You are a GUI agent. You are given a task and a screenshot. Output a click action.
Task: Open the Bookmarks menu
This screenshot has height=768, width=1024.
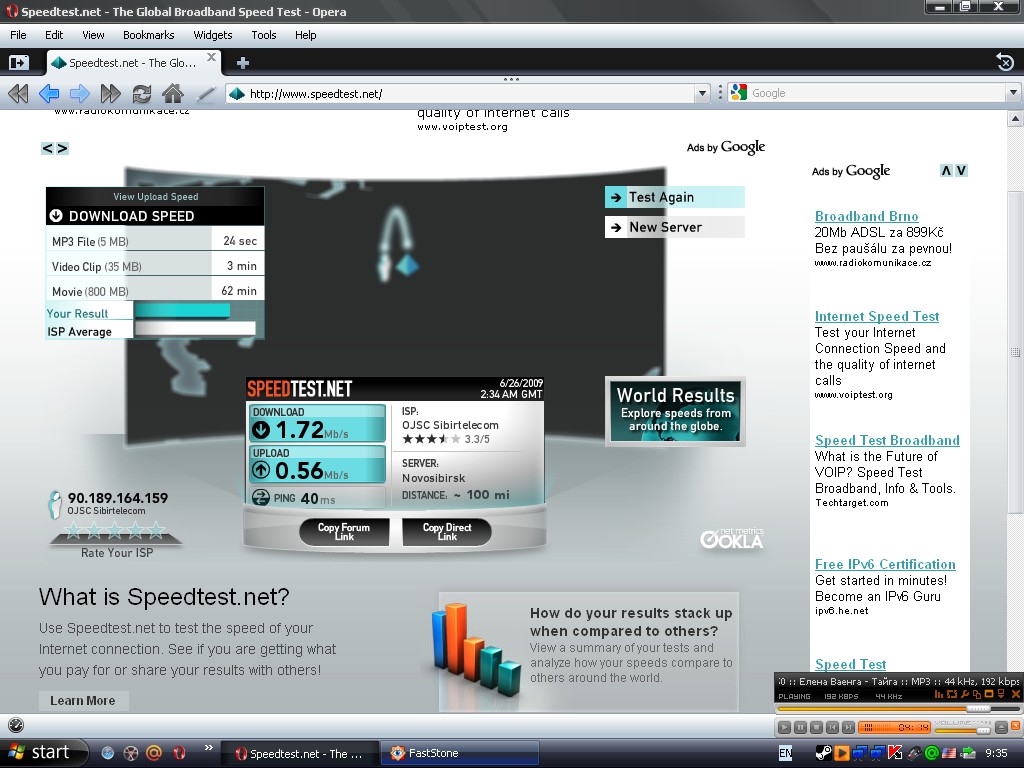(x=149, y=35)
